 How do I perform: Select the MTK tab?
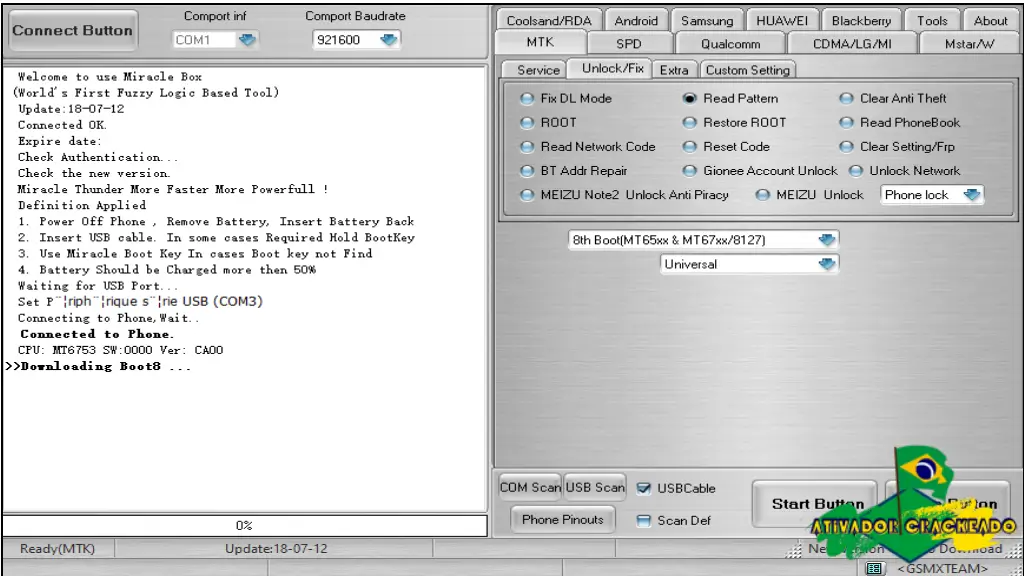point(540,42)
